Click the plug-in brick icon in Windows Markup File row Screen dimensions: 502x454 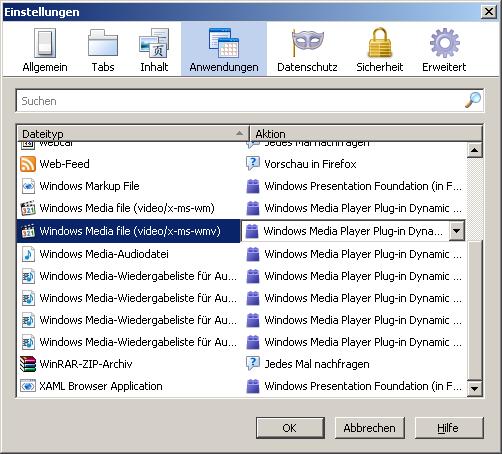pos(253,186)
